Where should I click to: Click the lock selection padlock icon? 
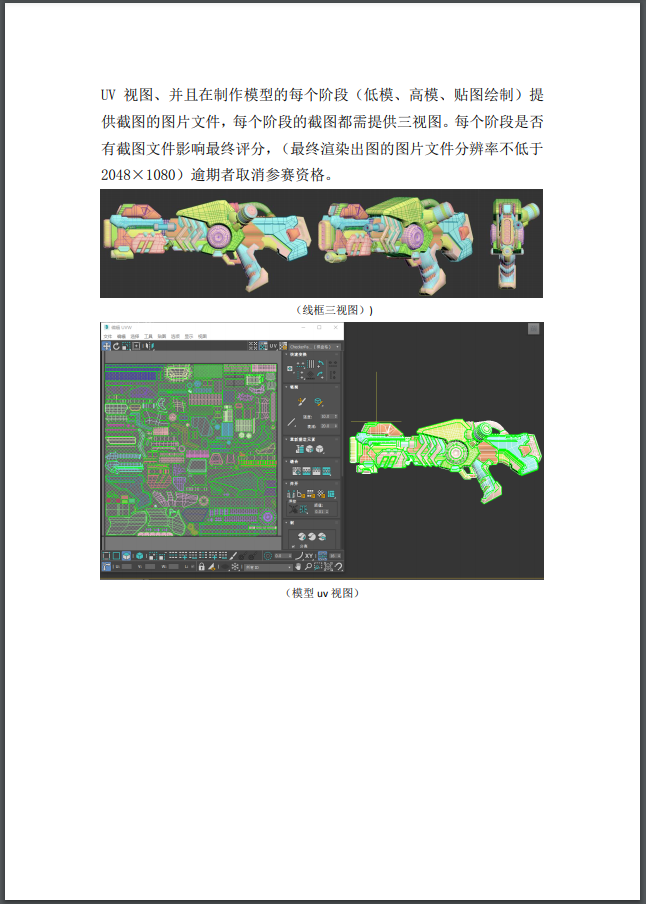201,567
